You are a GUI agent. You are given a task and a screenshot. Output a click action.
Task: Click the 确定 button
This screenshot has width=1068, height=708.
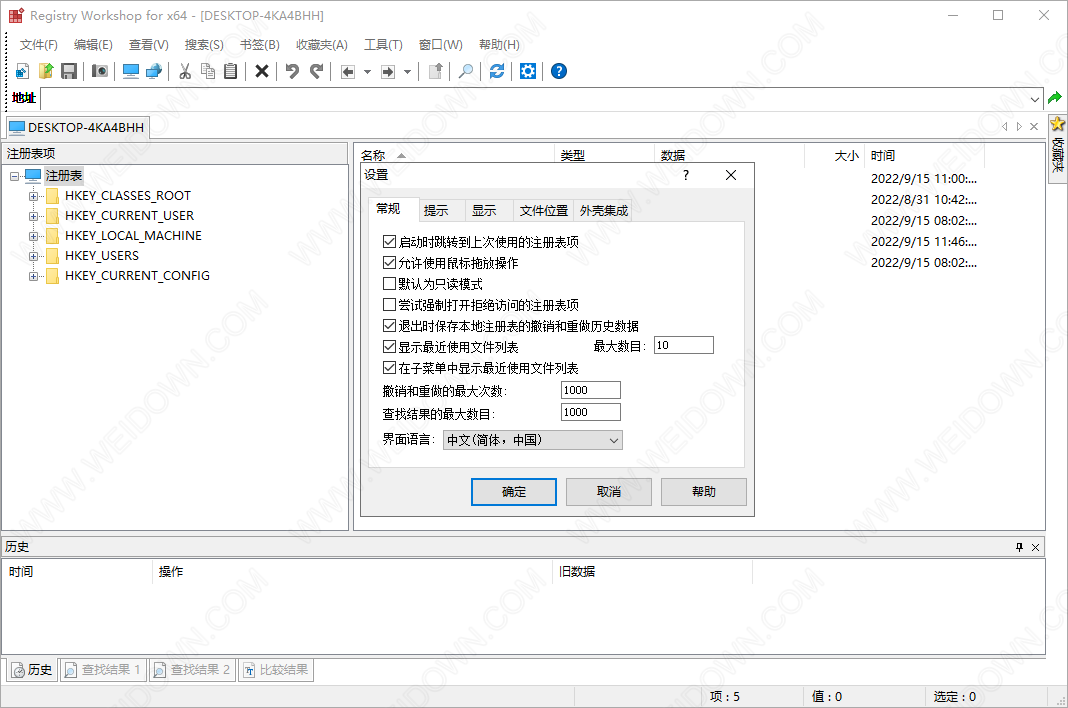pos(513,492)
